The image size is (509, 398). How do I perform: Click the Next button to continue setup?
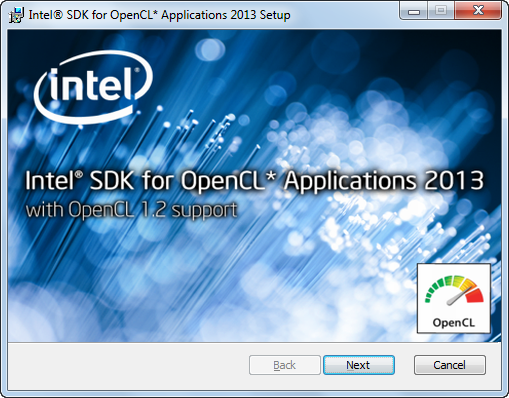tap(359, 365)
